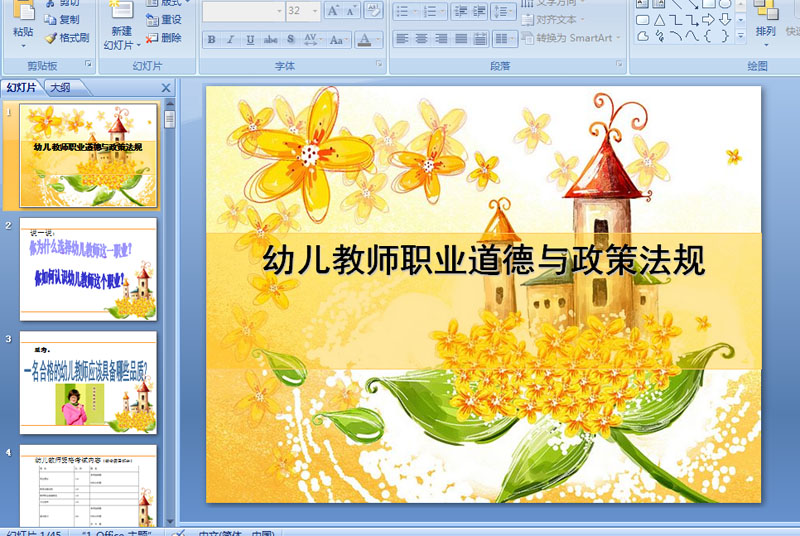This screenshot has width=800, height=536.
Task: Open the Clipboard (剪贴板) dialog launcher
Action: coord(88,64)
